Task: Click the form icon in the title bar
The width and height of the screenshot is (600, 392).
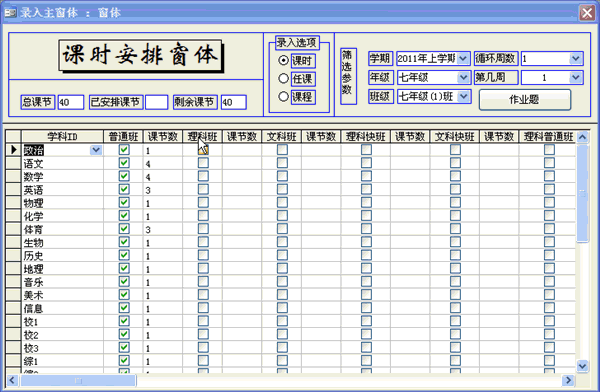Action: 10,13
